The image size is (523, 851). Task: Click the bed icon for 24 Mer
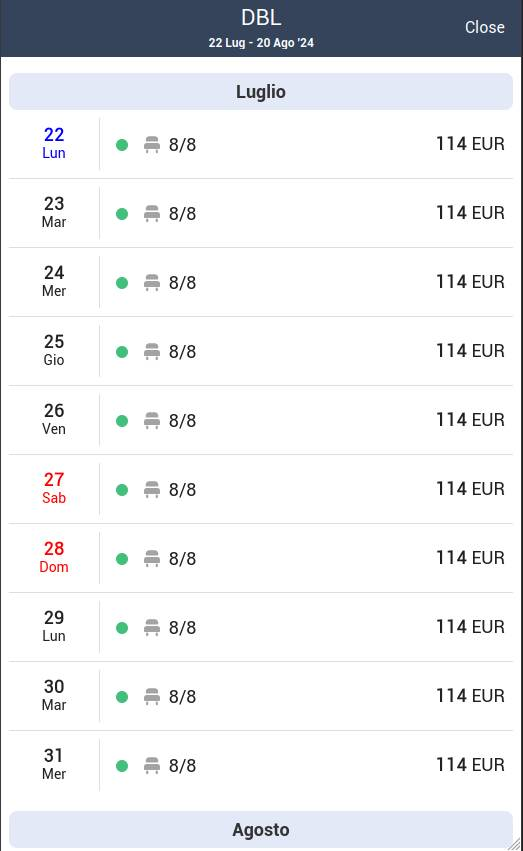coord(152,283)
